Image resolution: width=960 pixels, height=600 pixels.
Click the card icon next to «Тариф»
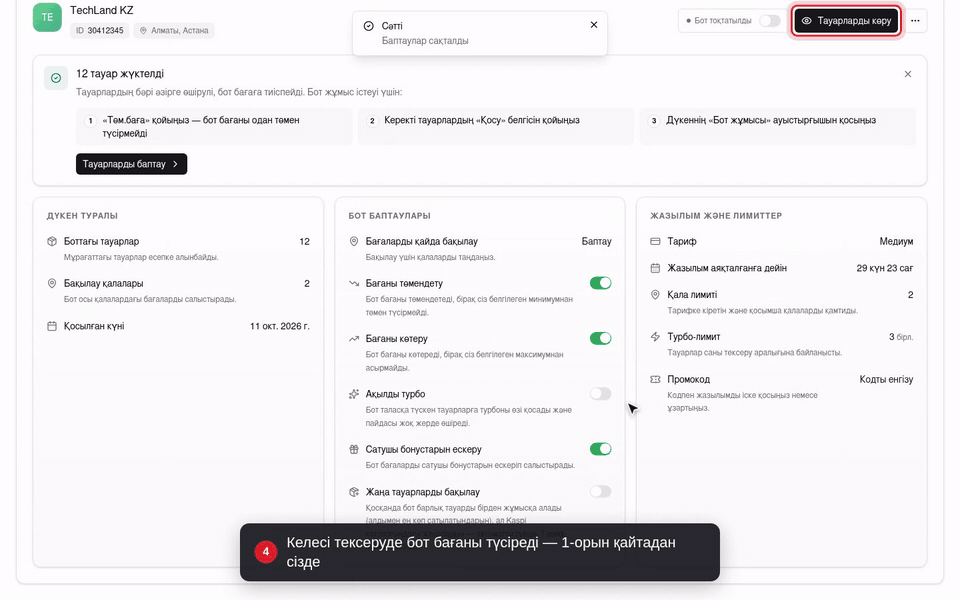(x=655, y=241)
